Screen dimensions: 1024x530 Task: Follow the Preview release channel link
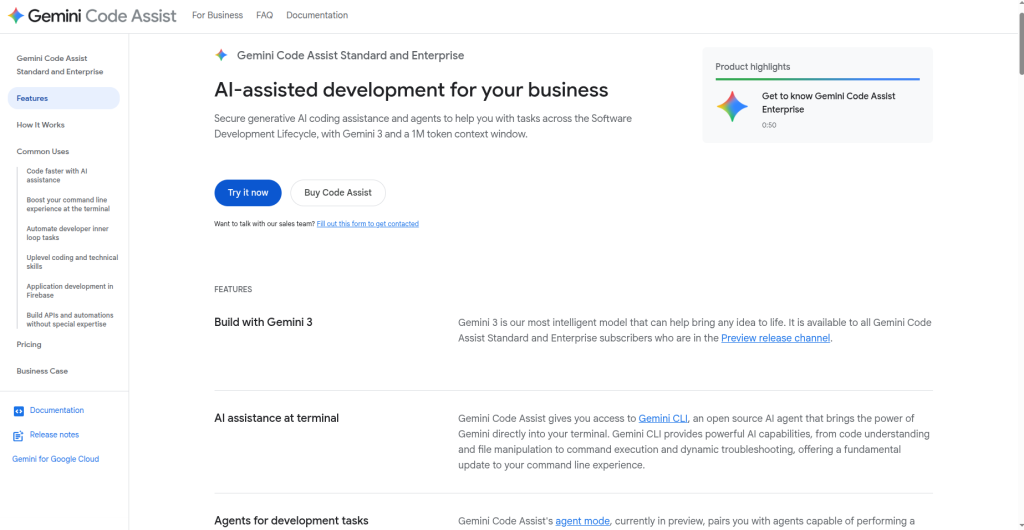pyautogui.click(x=775, y=338)
